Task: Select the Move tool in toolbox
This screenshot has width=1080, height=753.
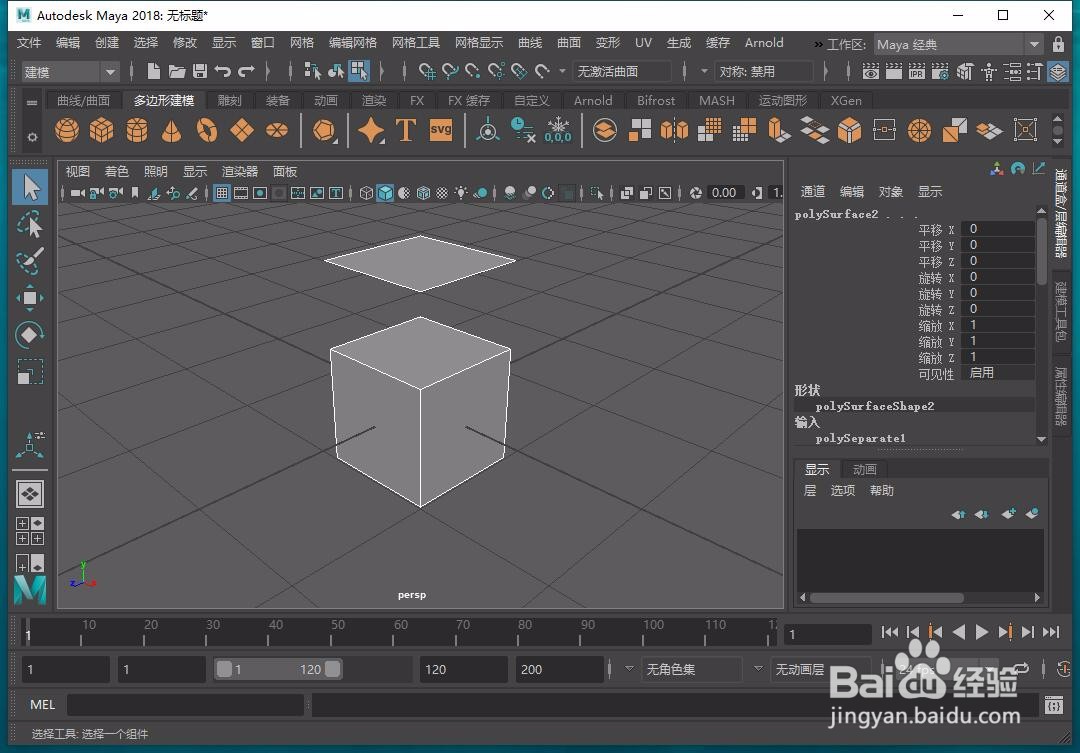Action: [30, 298]
